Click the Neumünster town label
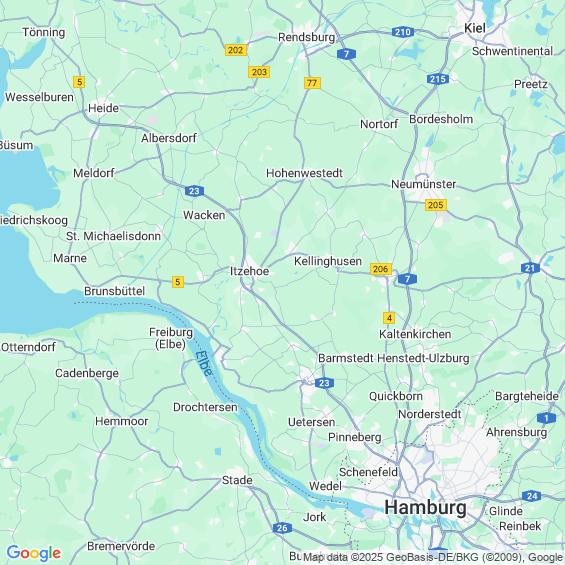 pos(424,184)
